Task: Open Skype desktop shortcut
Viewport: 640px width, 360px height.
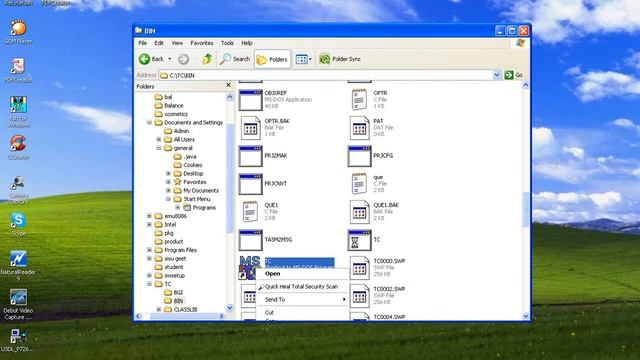Action: tap(18, 224)
